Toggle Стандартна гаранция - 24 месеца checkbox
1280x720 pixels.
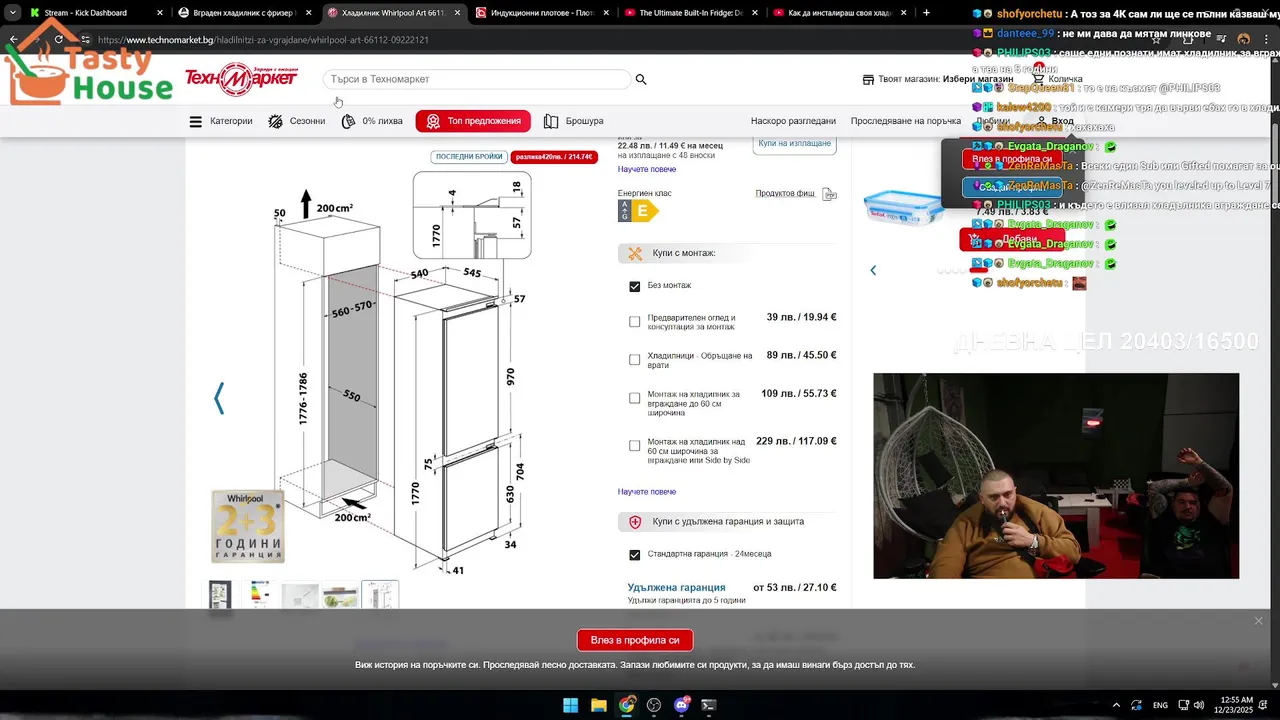(x=634, y=555)
